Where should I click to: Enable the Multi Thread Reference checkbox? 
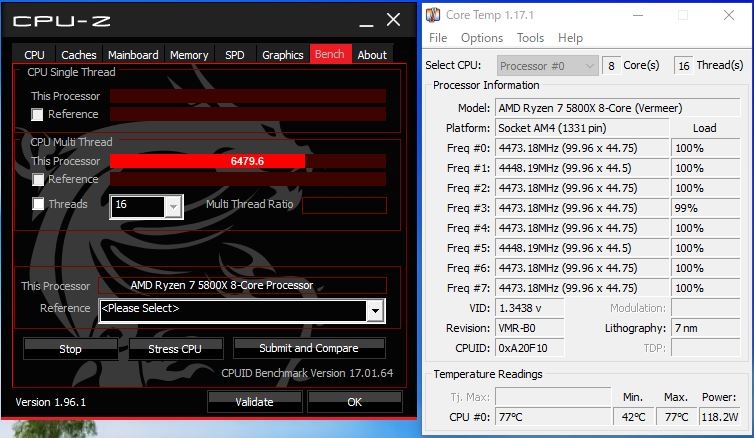(38, 179)
